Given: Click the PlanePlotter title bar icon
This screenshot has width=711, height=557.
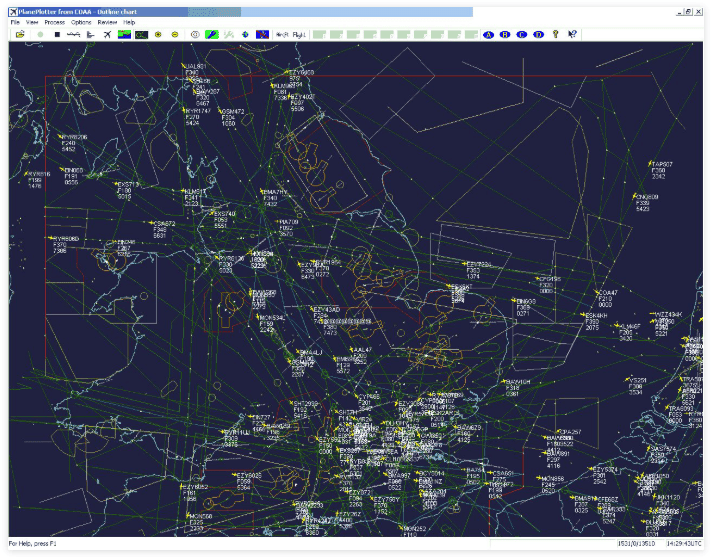Looking at the screenshot, I should [14, 12].
